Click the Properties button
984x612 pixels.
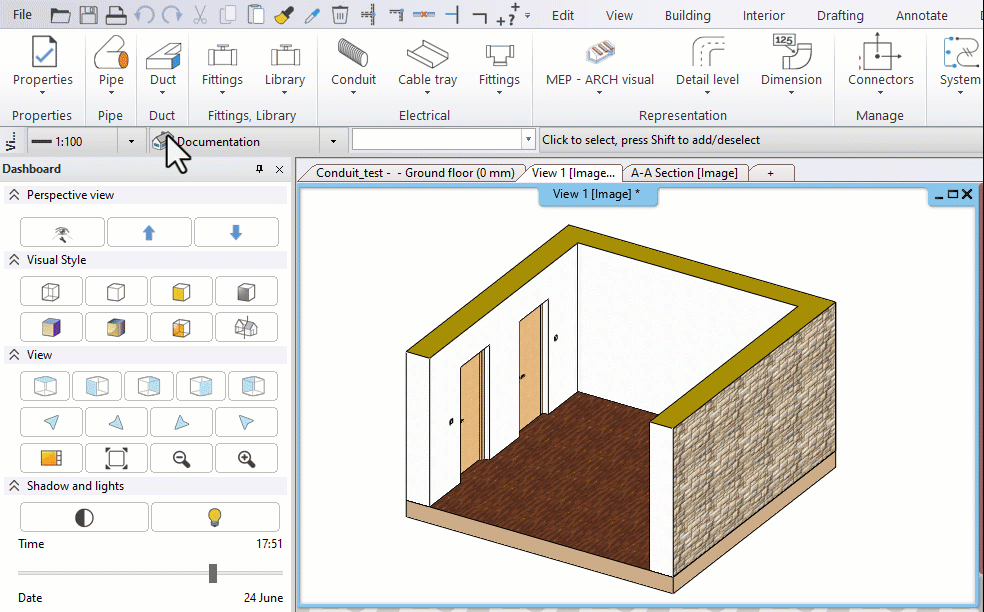(42, 62)
